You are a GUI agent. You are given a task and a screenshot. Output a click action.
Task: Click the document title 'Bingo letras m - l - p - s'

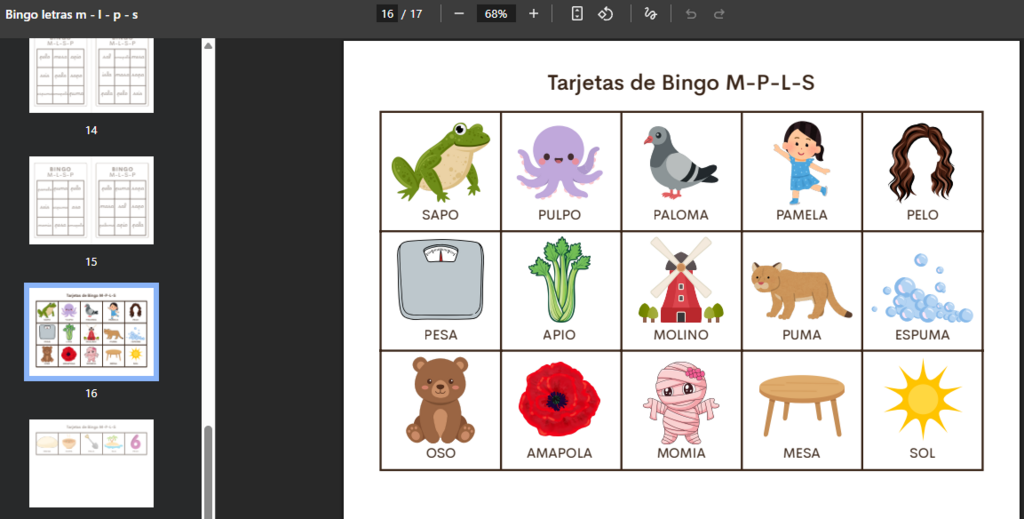coord(72,14)
